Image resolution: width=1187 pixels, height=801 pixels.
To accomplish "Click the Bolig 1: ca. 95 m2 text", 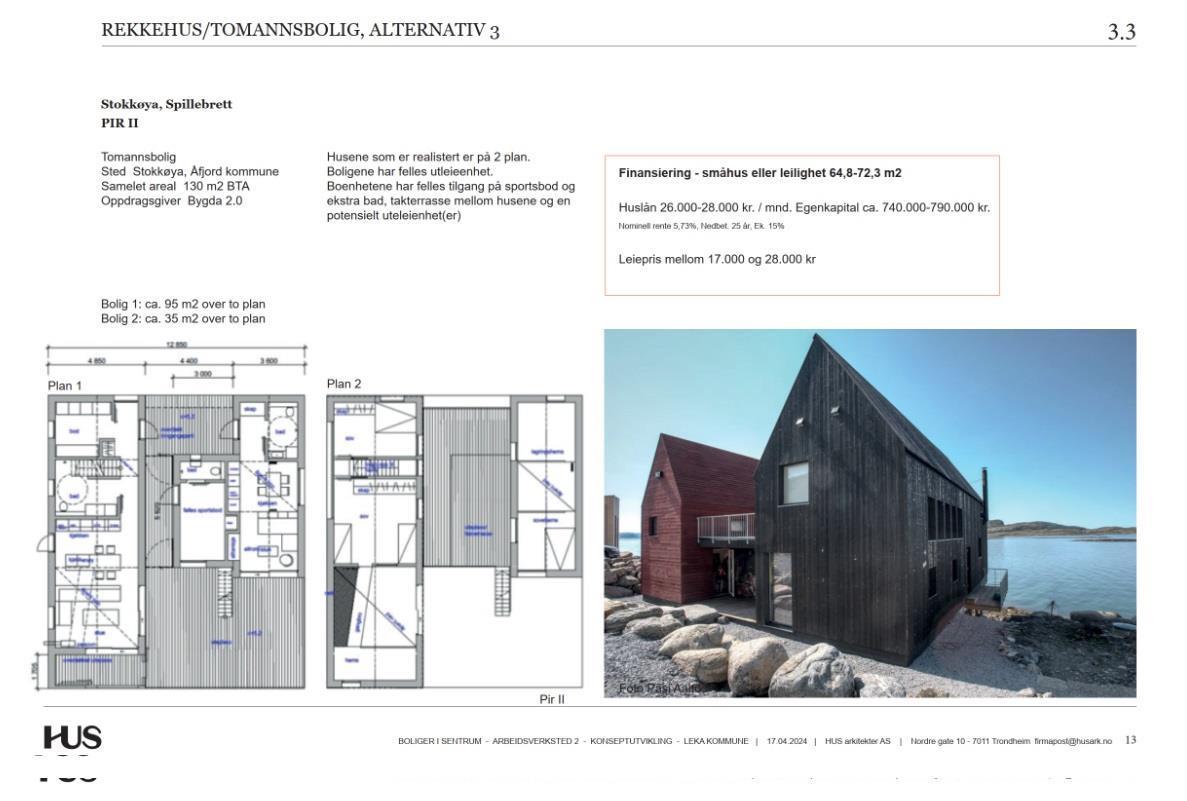I will [183, 304].
